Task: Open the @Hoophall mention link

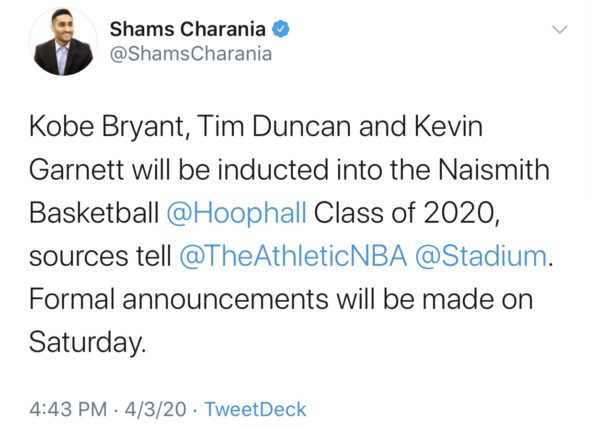Action: click(x=236, y=213)
